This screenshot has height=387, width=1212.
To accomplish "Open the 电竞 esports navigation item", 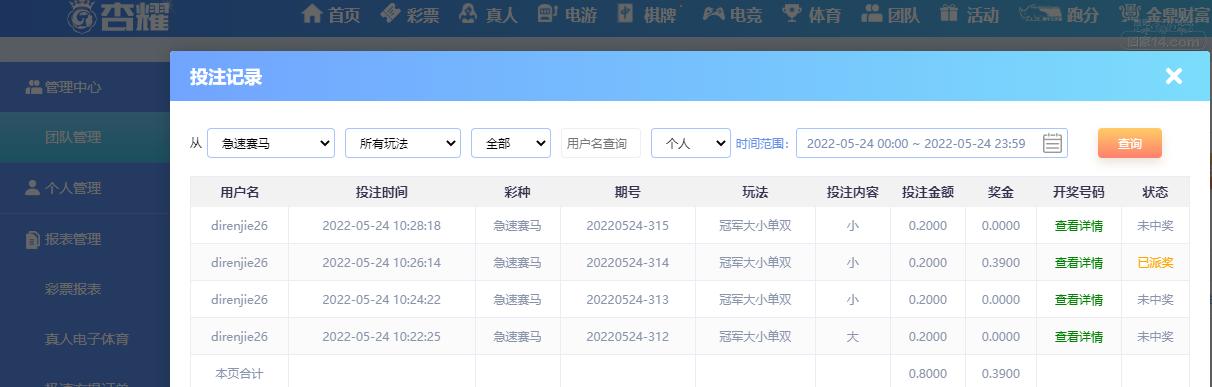I will [733, 14].
